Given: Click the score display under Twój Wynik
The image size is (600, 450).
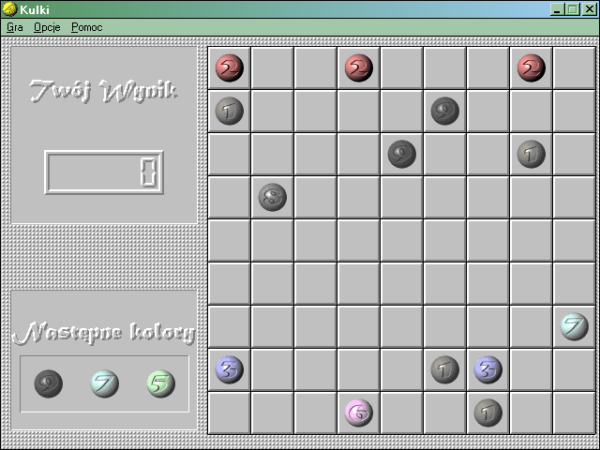Looking at the screenshot, I should (104, 172).
